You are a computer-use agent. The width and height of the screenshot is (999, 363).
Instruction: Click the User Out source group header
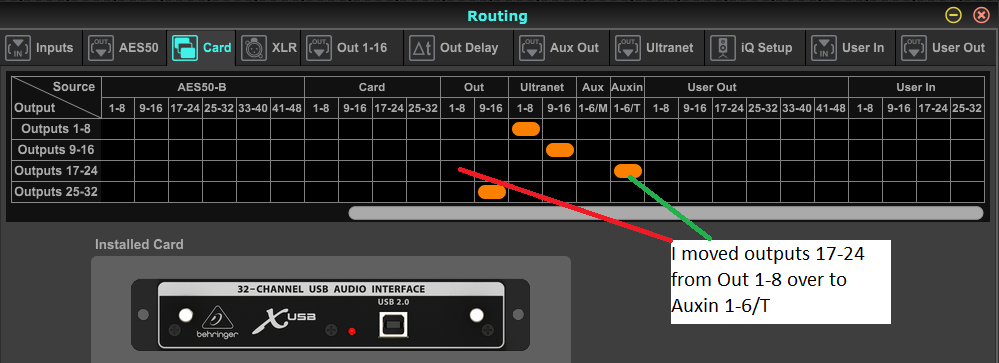click(x=746, y=87)
